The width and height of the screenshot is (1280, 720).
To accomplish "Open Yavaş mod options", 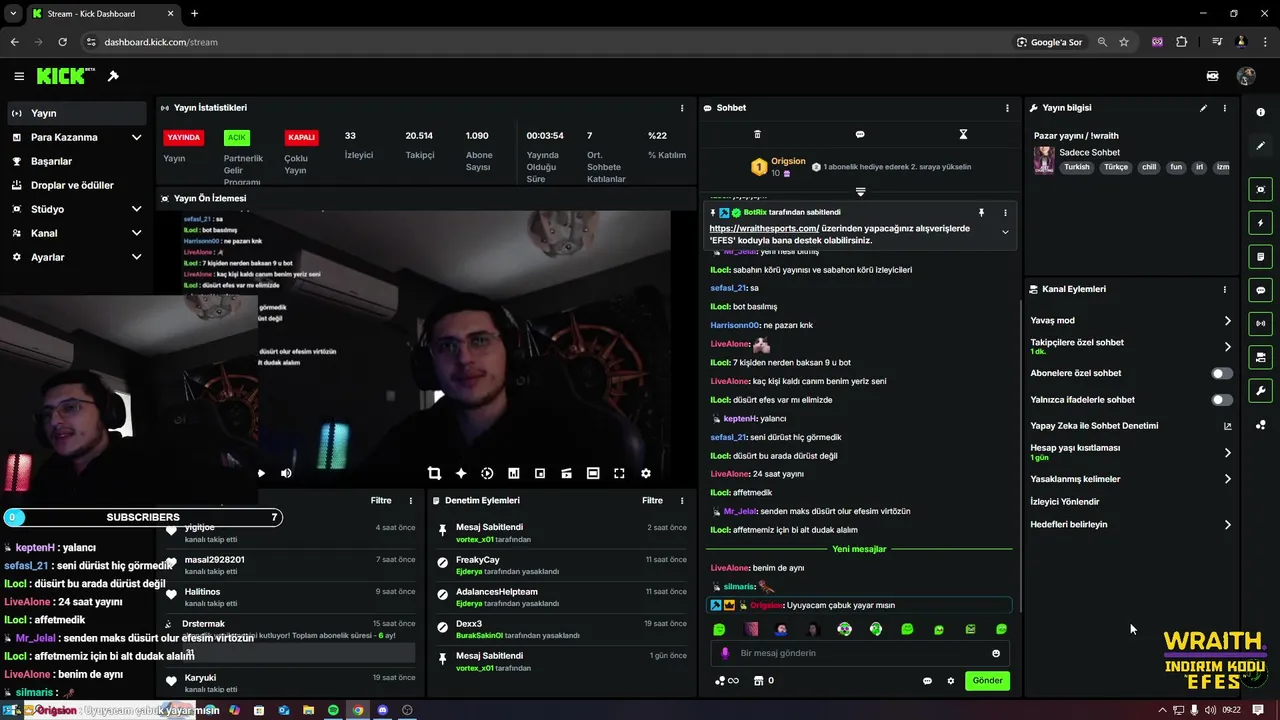I will pyautogui.click(x=1131, y=321).
